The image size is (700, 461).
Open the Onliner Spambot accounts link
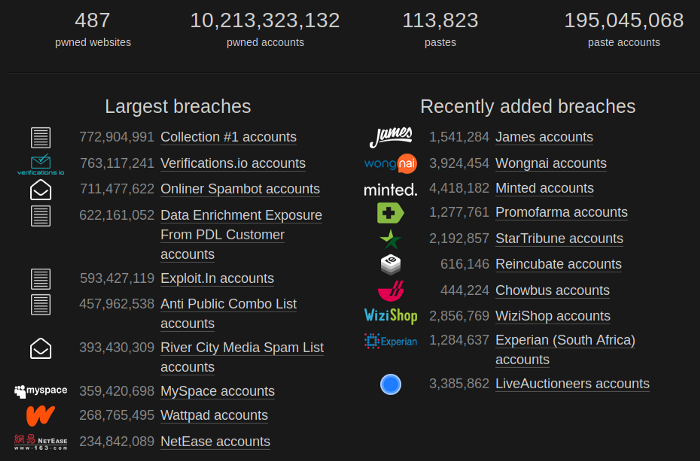click(x=240, y=189)
